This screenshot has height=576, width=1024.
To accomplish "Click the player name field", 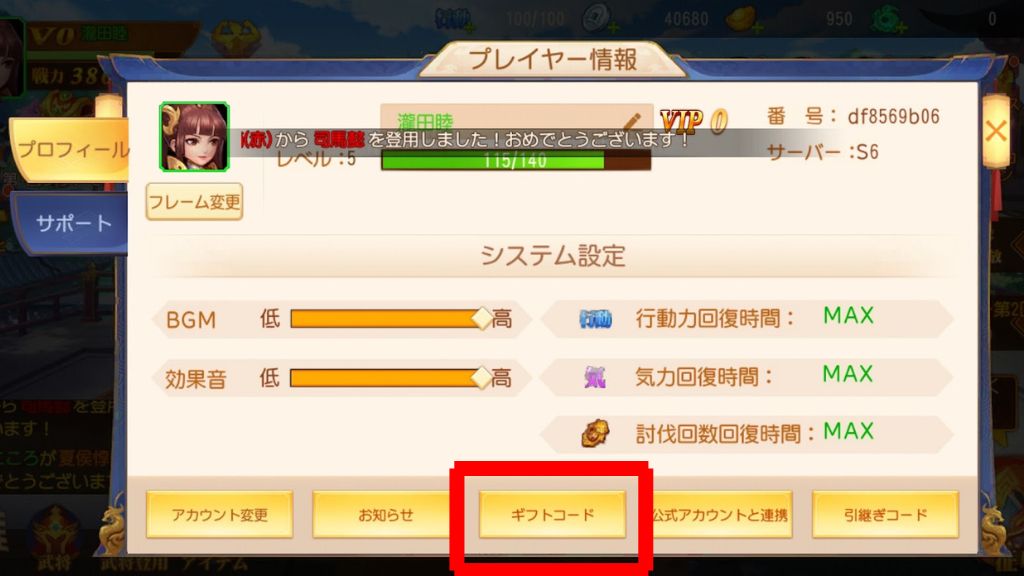I will 517,120.
